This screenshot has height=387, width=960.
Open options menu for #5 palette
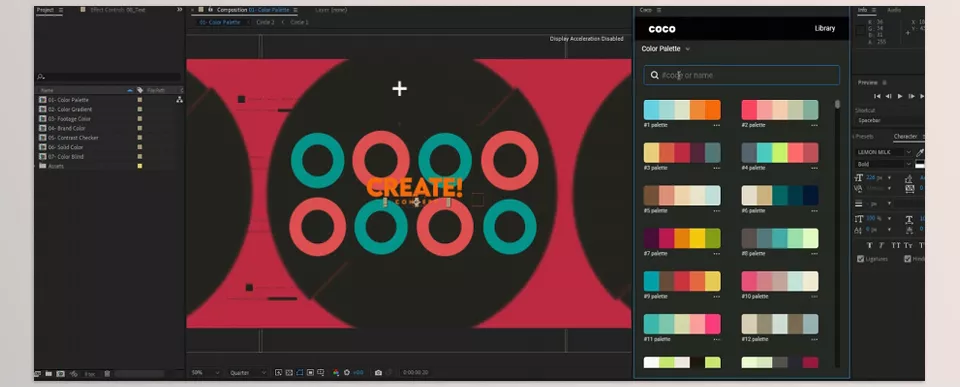(716, 211)
